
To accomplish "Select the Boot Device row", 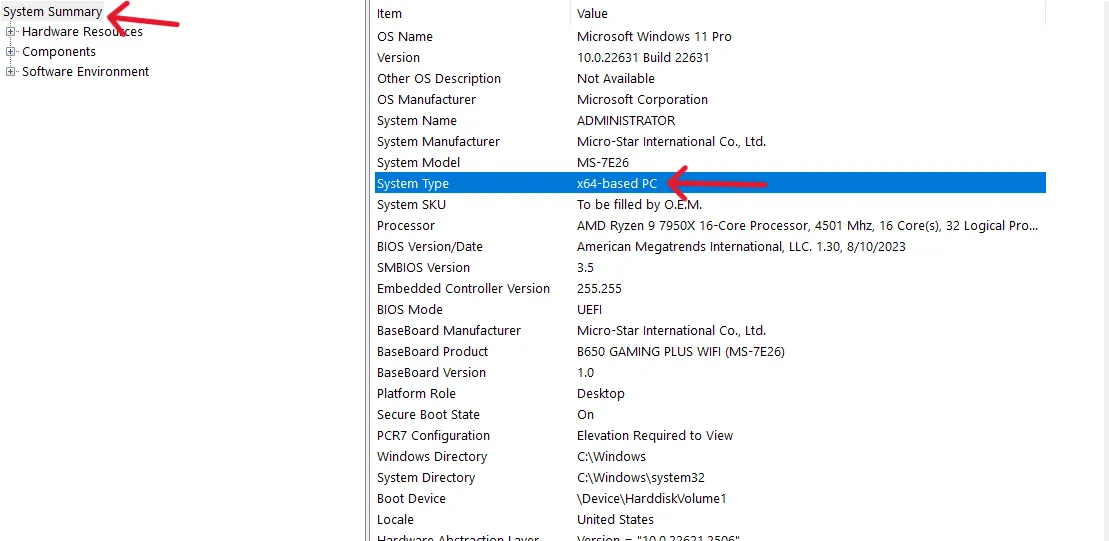I will coord(411,499).
